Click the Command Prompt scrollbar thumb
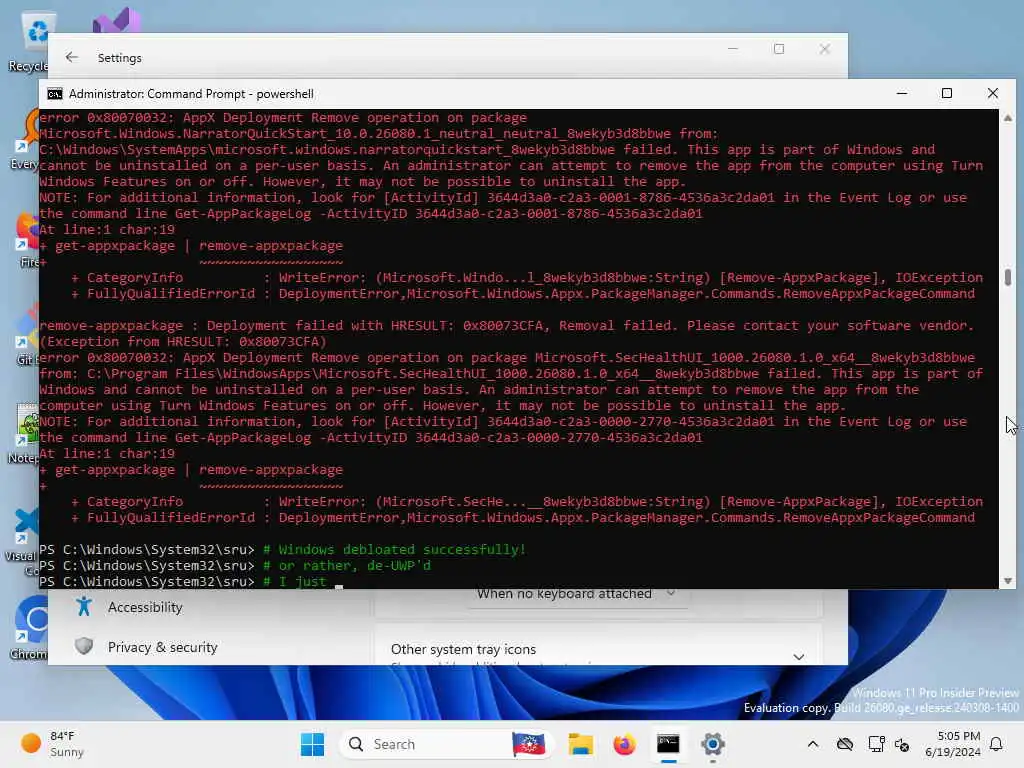1024x768 pixels. pyautogui.click(x=1008, y=277)
